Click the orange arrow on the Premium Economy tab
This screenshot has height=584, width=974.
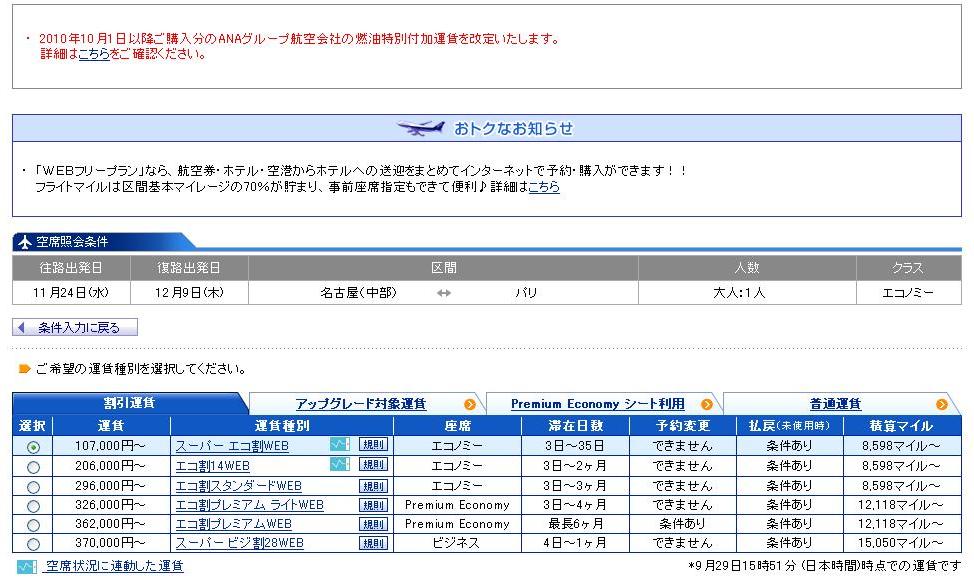(707, 404)
